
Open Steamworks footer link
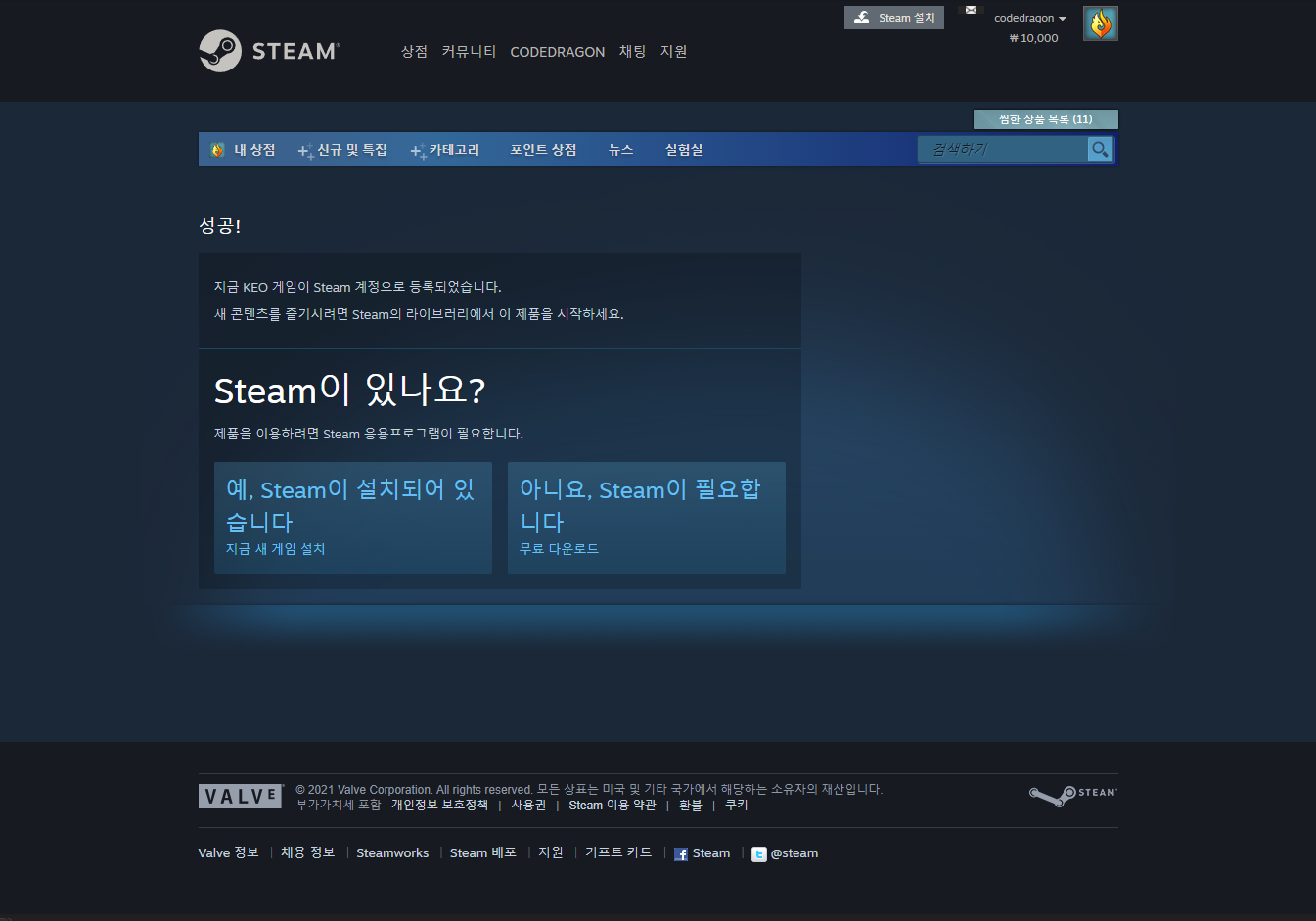[x=392, y=853]
